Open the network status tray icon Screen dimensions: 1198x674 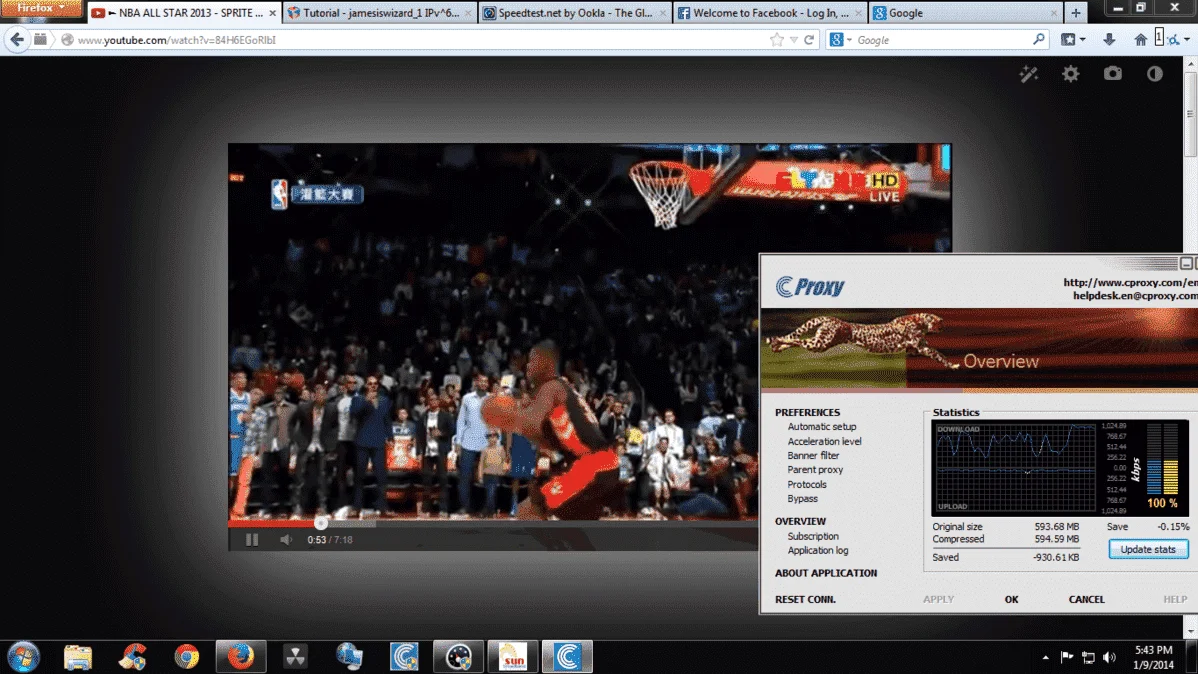pos(1088,657)
